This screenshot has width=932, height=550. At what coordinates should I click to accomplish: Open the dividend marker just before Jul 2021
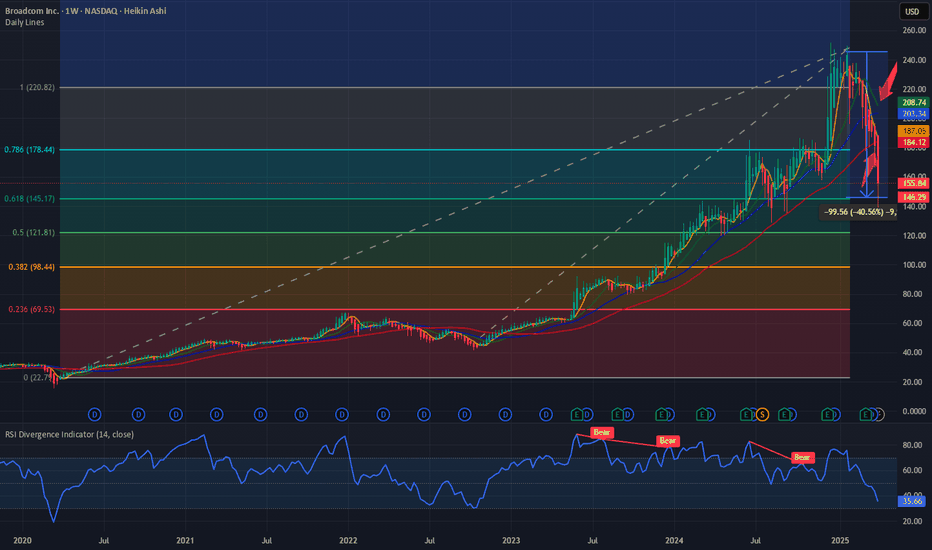tap(260, 414)
